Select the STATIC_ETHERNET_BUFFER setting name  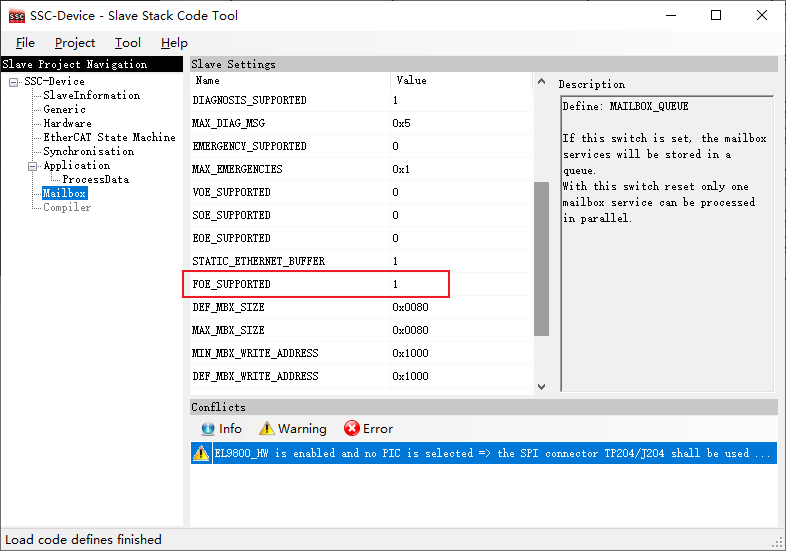pos(259,262)
